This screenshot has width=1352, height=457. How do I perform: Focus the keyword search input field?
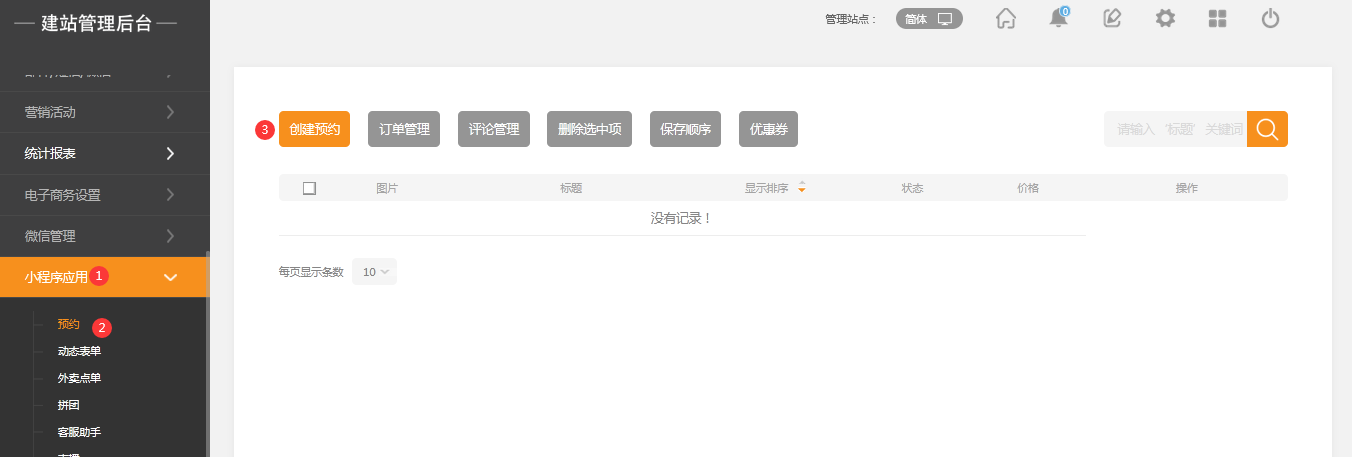(x=1175, y=129)
